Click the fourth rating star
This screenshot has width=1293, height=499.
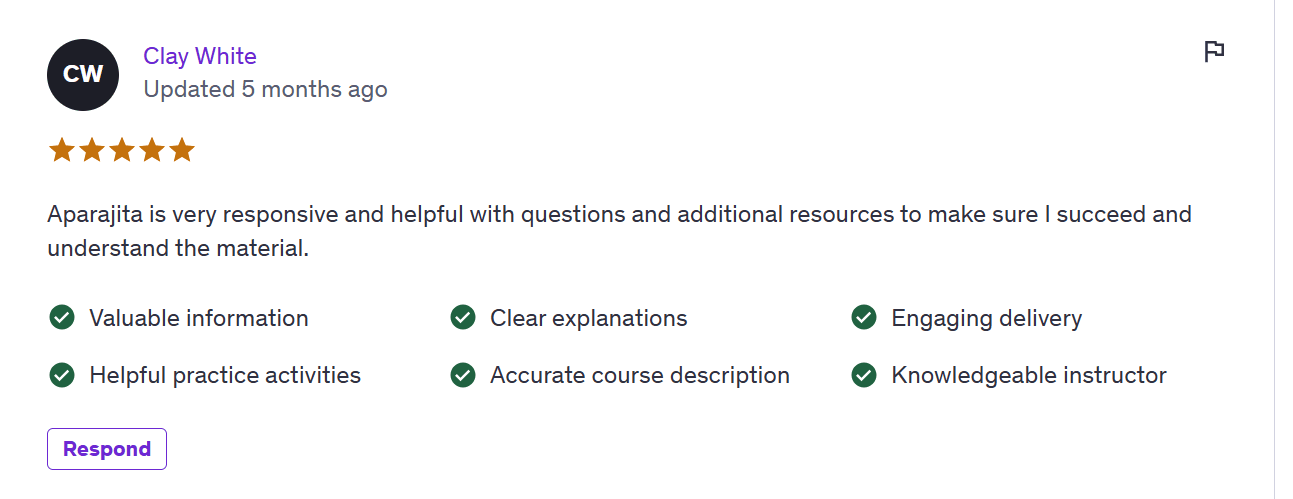[152, 151]
